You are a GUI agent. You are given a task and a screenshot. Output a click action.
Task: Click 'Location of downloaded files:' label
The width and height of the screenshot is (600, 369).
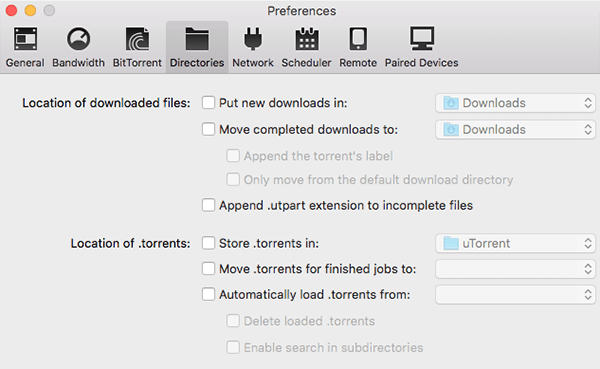click(106, 103)
